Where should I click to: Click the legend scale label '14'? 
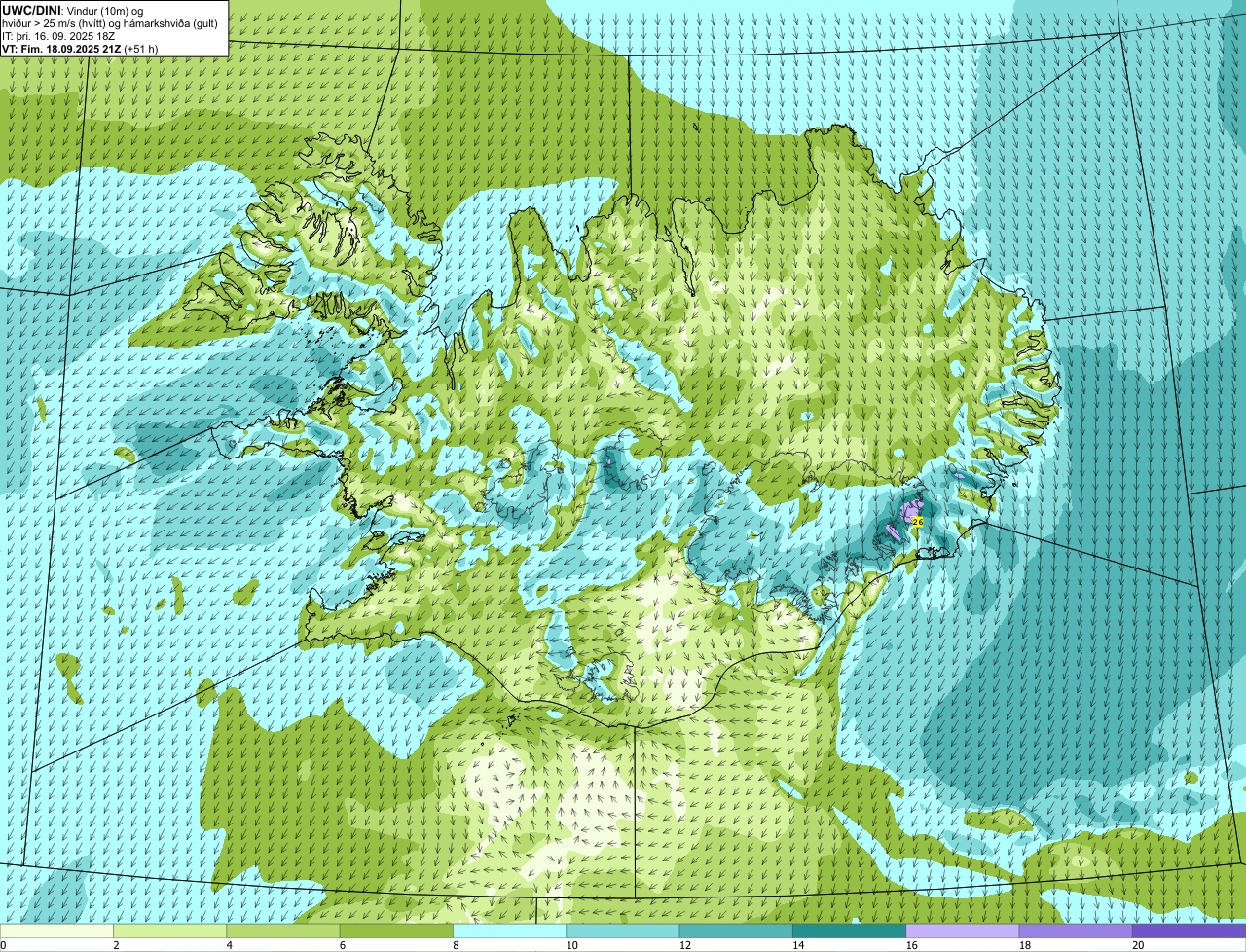[x=797, y=945]
